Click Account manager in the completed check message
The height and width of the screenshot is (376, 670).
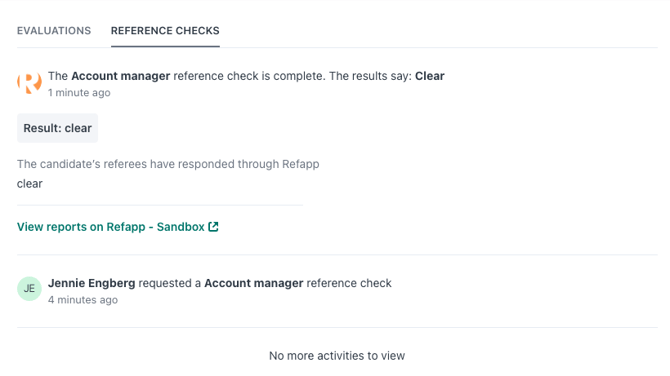coord(120,76)
